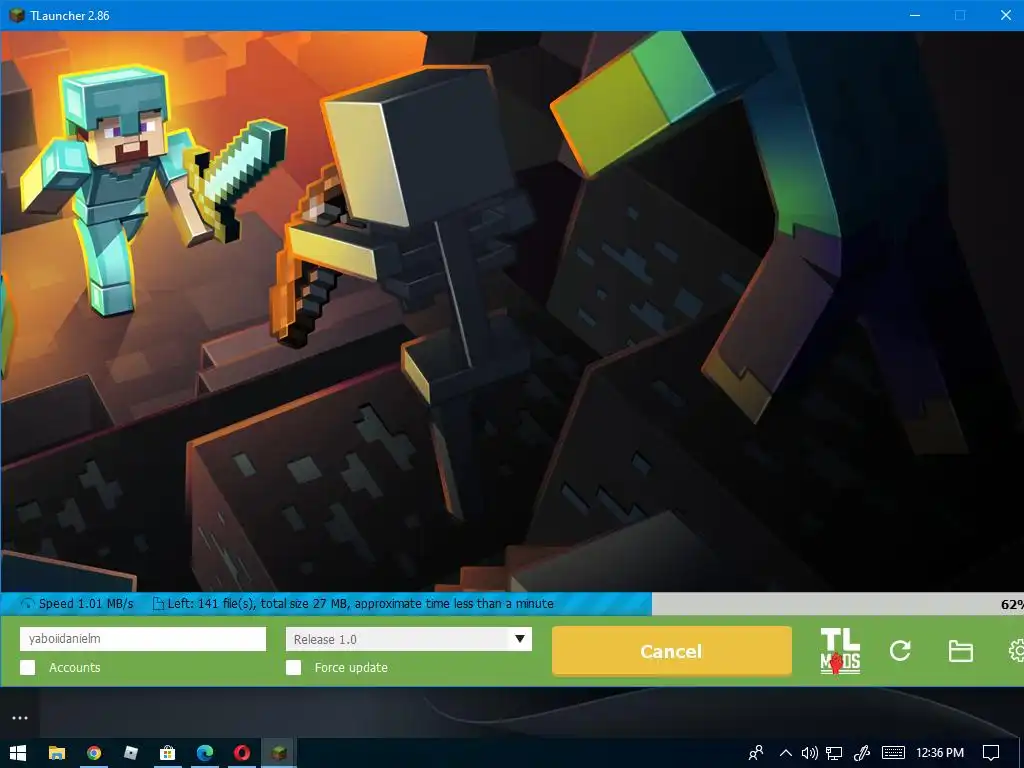The width and height of the screenshot is (1024, 768).
Task: Click the Speed 1.01 MB/s status text
Action: click(x=86, y=603)
